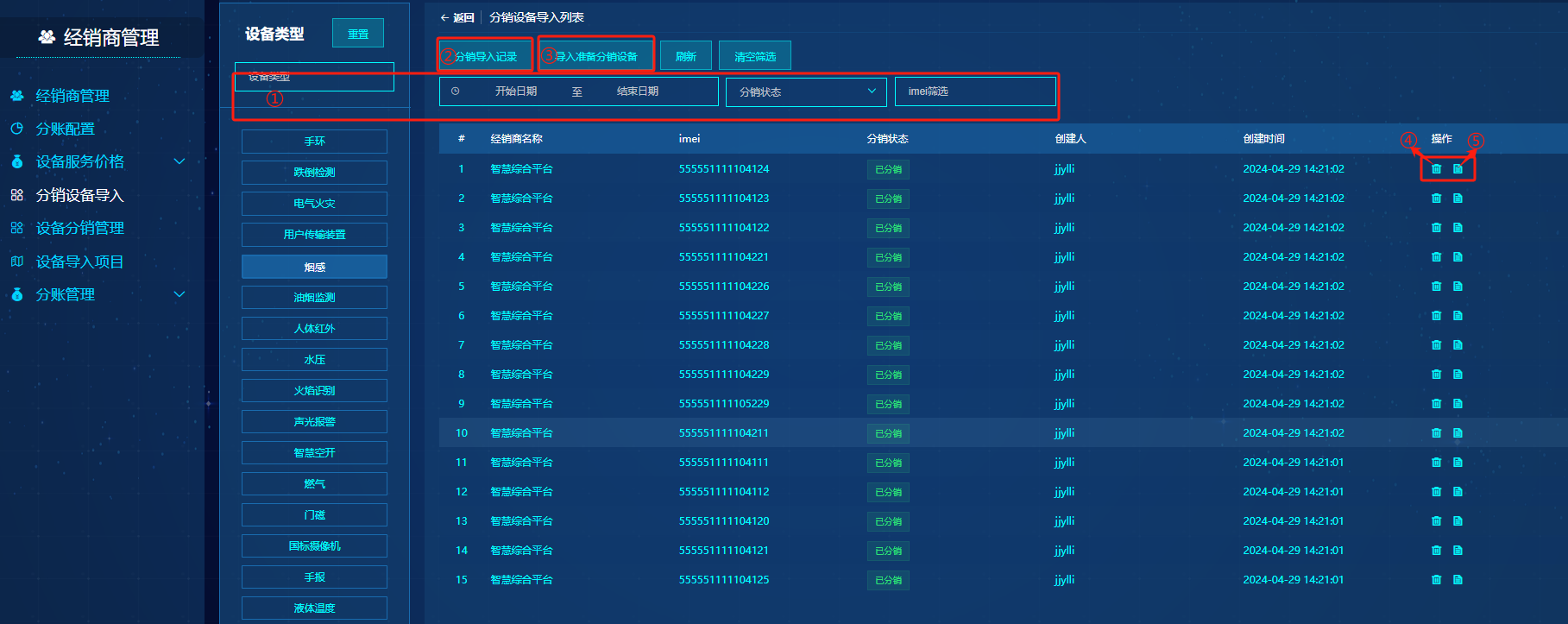This screenshot has height=624, width=1568.
Task: Click the 已分销 tag in row 1
Action: [888, 170]
